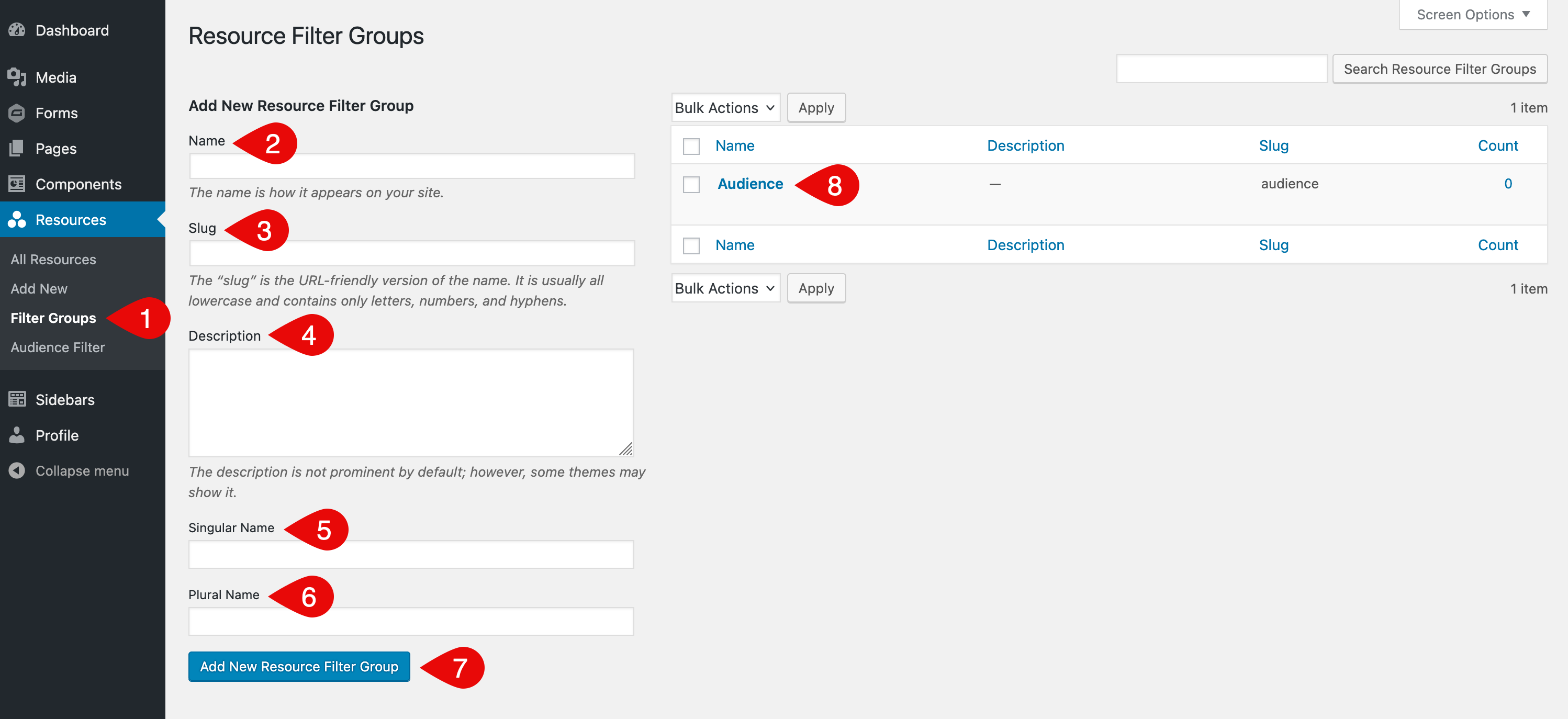Click the Pages icon in sidebar
1568x719 pixels.
pos(17,148)
